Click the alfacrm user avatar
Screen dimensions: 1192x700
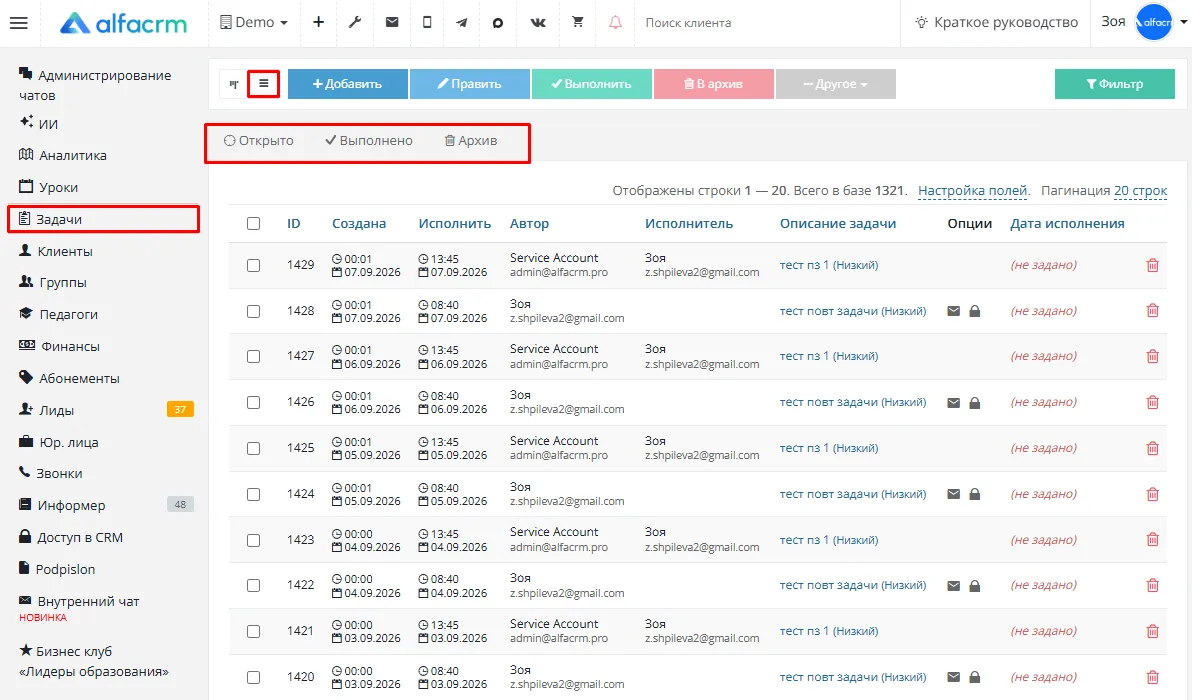(x=1154, y=23)
